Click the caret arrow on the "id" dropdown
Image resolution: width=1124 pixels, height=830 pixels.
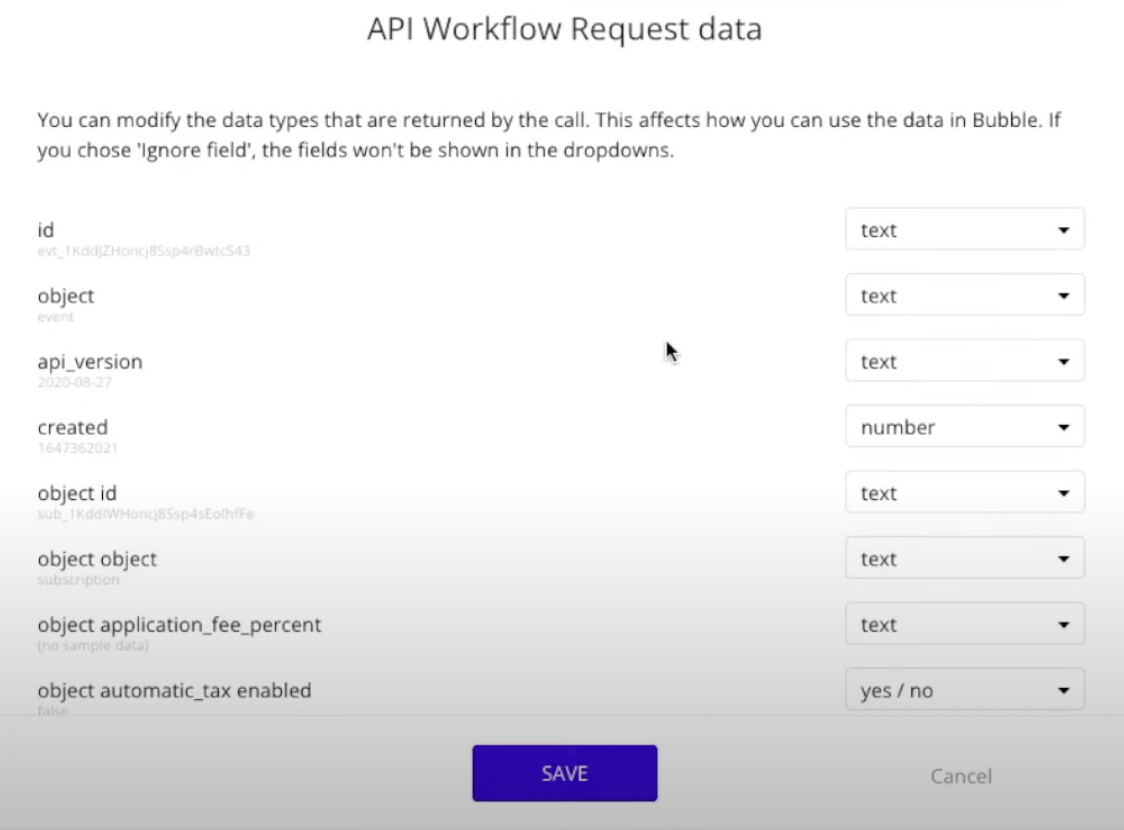pos(1065,229)
